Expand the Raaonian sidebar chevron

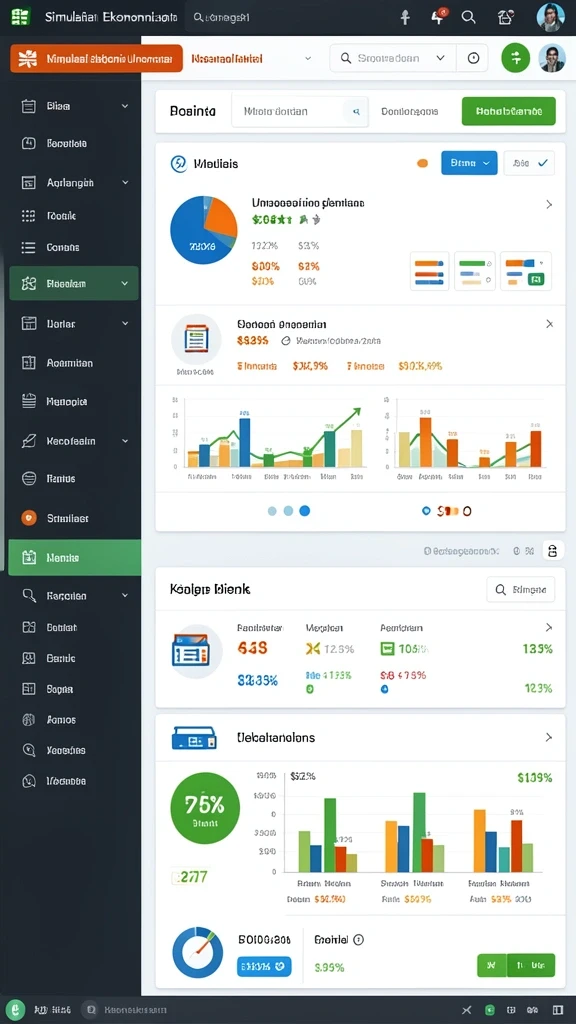click(125, 596)
